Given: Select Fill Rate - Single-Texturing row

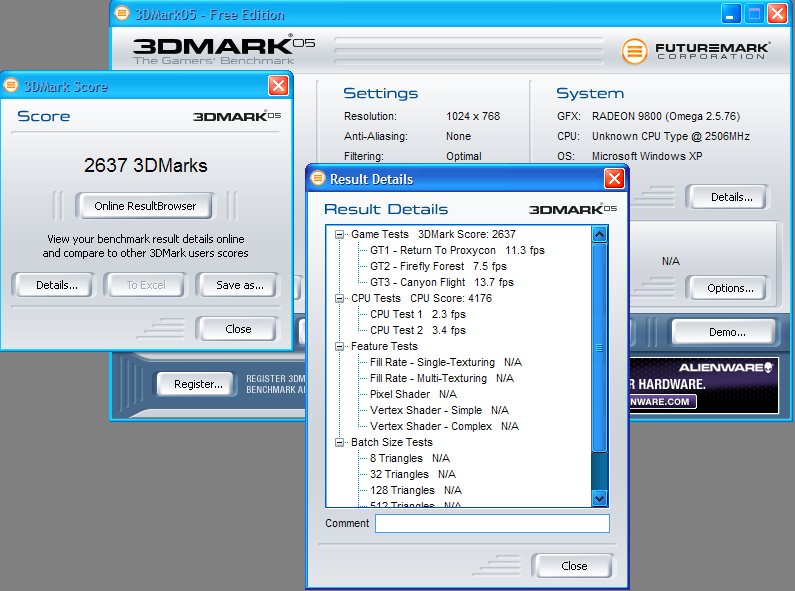Looking at the screenshot, I should tap(446, 362).
